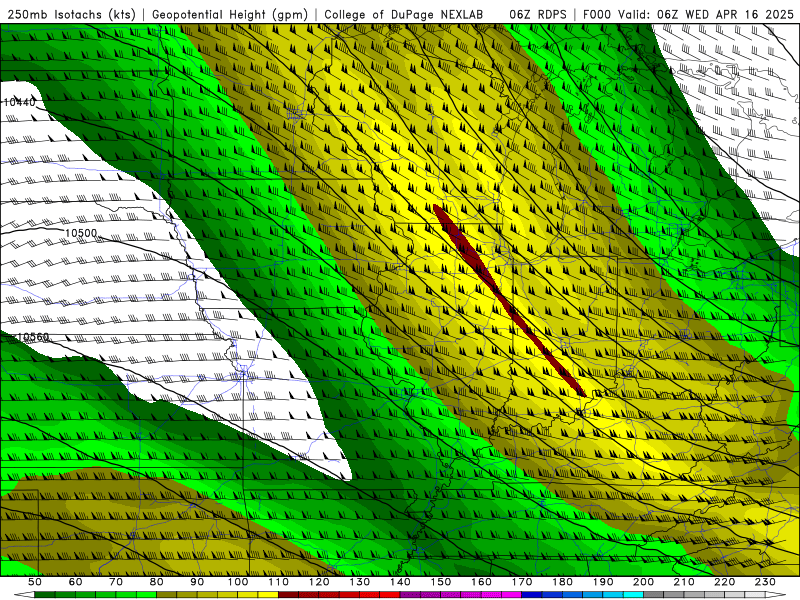The height and width of the screenshot is (600, 800).
Task: Click the 50 value on the color scale
Action: pyautogui.click(x=34, y=582)
